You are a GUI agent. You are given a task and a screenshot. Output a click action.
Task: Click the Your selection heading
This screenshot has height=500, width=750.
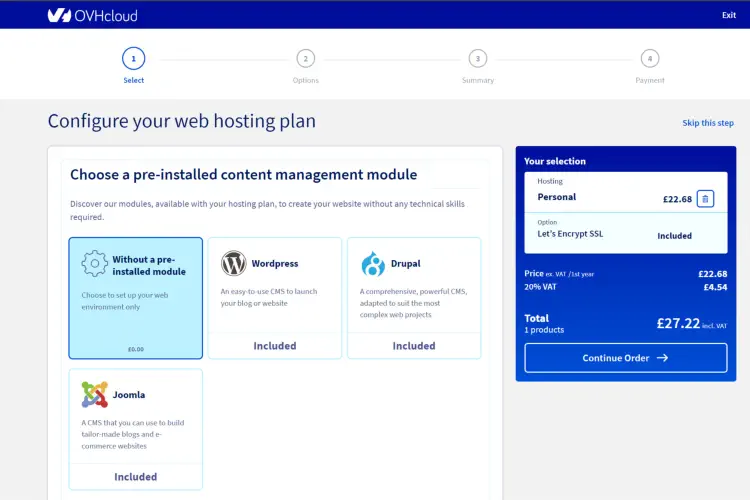click(555, 161)
